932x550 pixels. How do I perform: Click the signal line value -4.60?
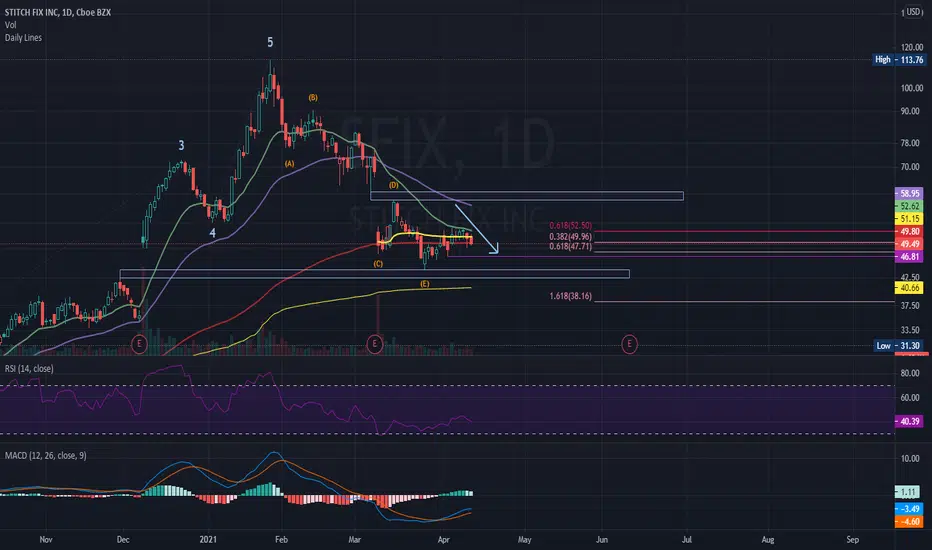click(x=909, y=521)
